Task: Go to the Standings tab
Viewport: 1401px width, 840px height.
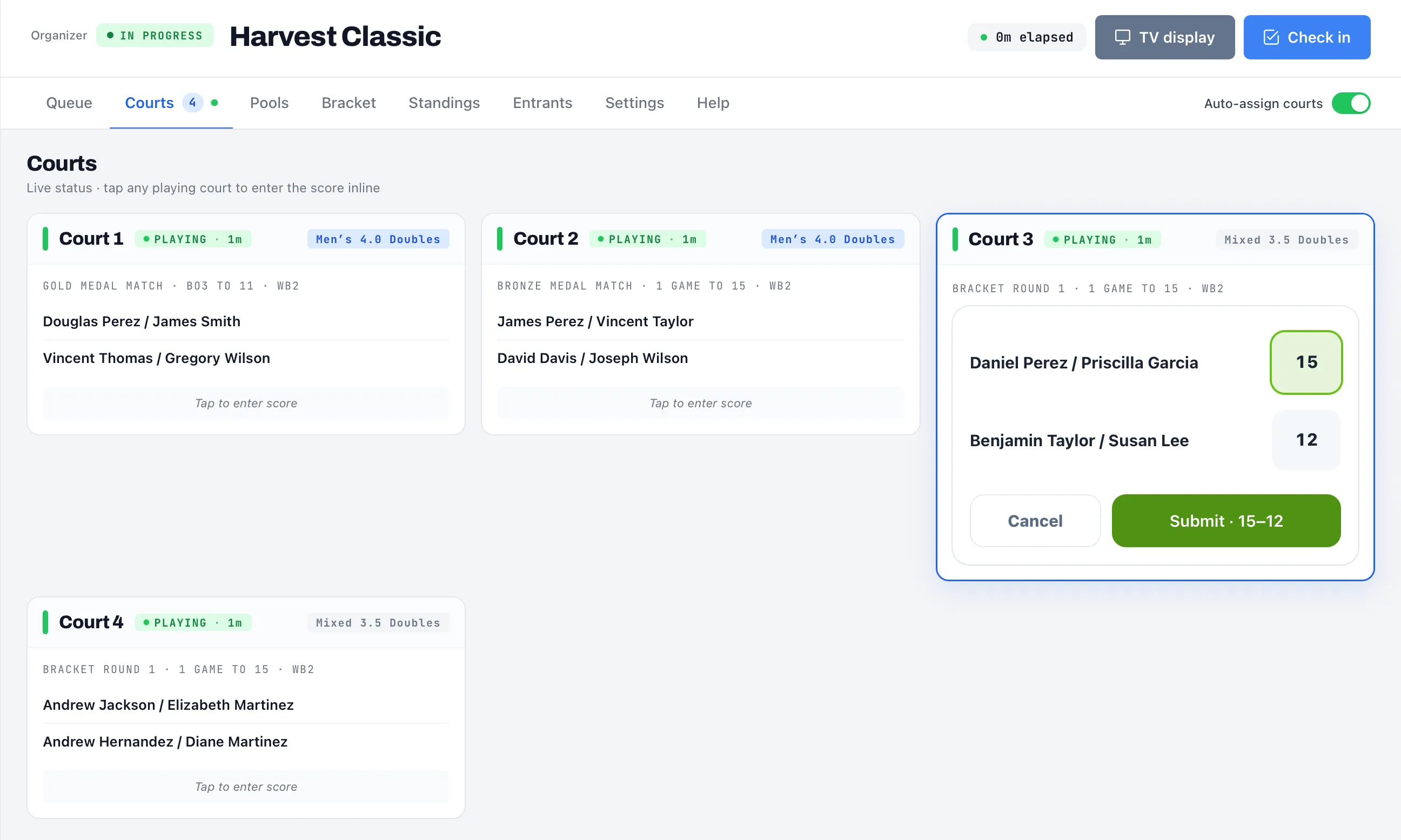Action: pyautogui.click(x=444, y=103)
